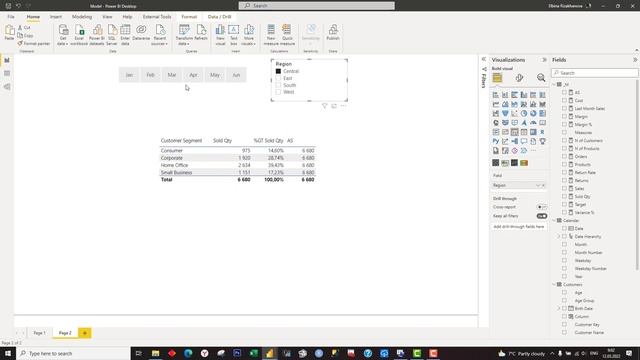
Task: Open the File menu
Action: point(11,17)
